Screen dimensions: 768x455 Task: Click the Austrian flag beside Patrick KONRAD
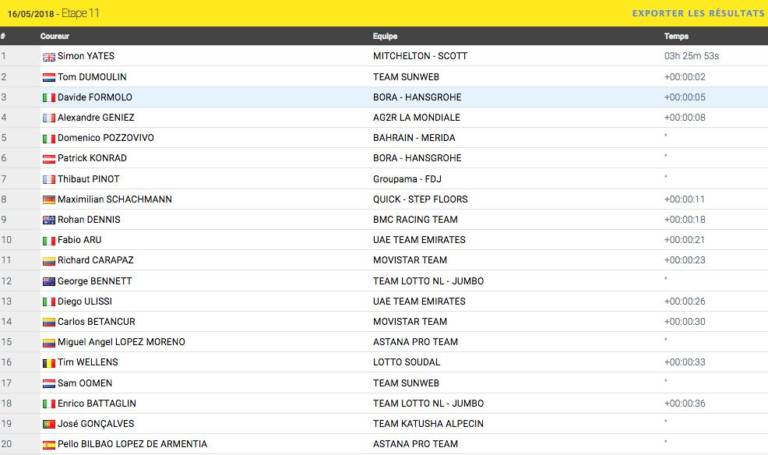(49, 159)
